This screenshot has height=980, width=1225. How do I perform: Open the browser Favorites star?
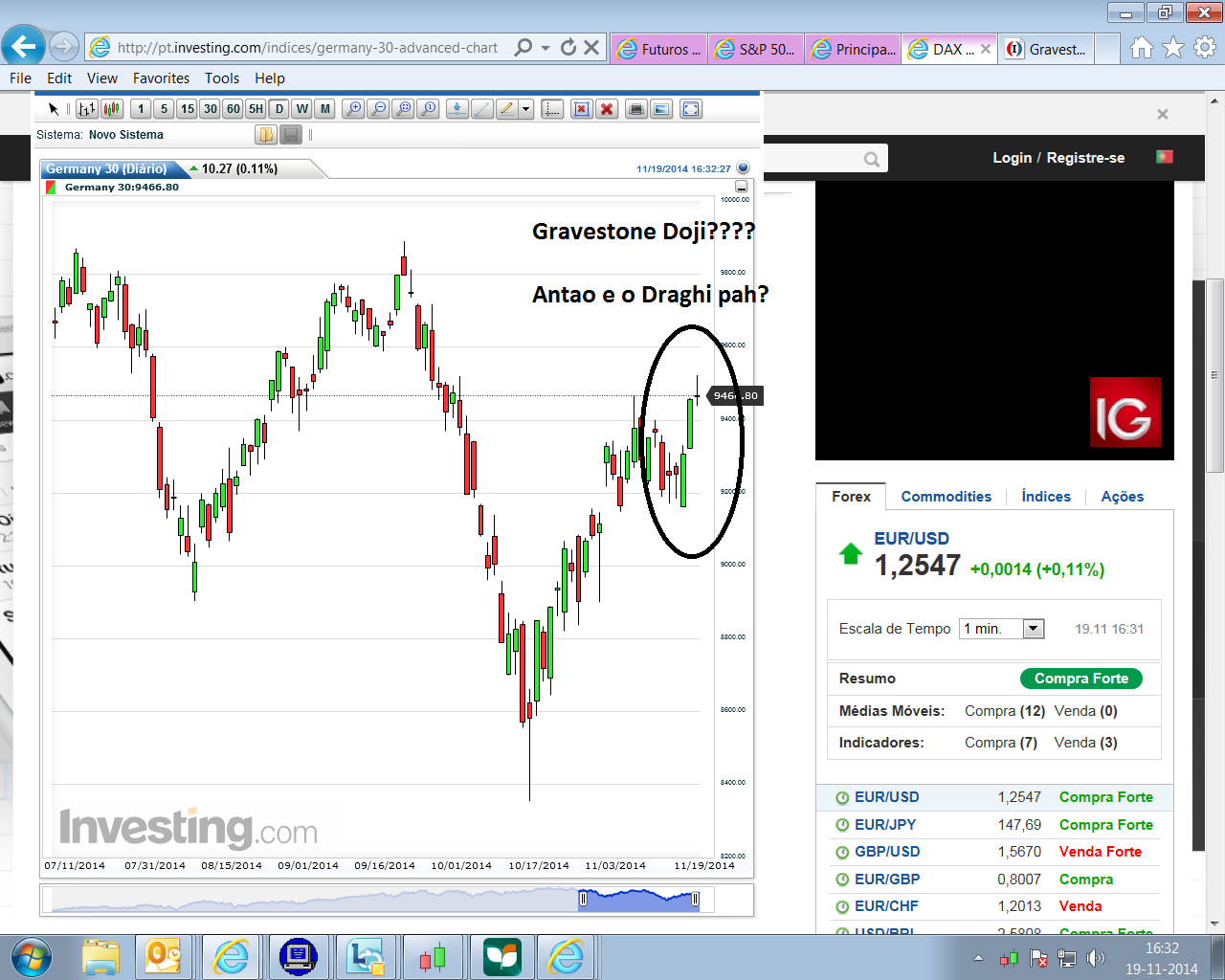[1173, 48]
